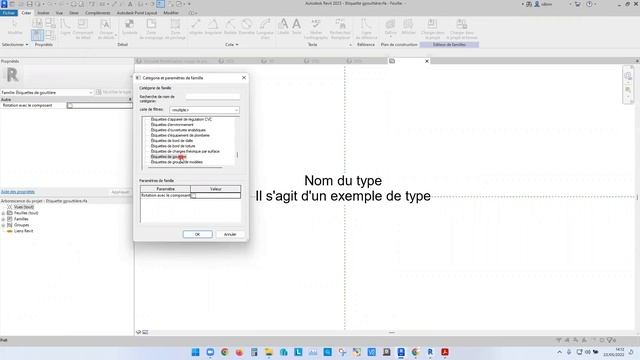Open the Aide des propriétés link
The height and width of the screenshot is (360, 640).
pos(18,192)
